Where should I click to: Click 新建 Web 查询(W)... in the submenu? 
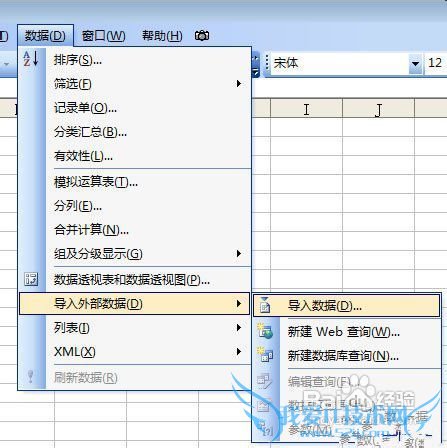pyautogui.click(x=347, y=332)
